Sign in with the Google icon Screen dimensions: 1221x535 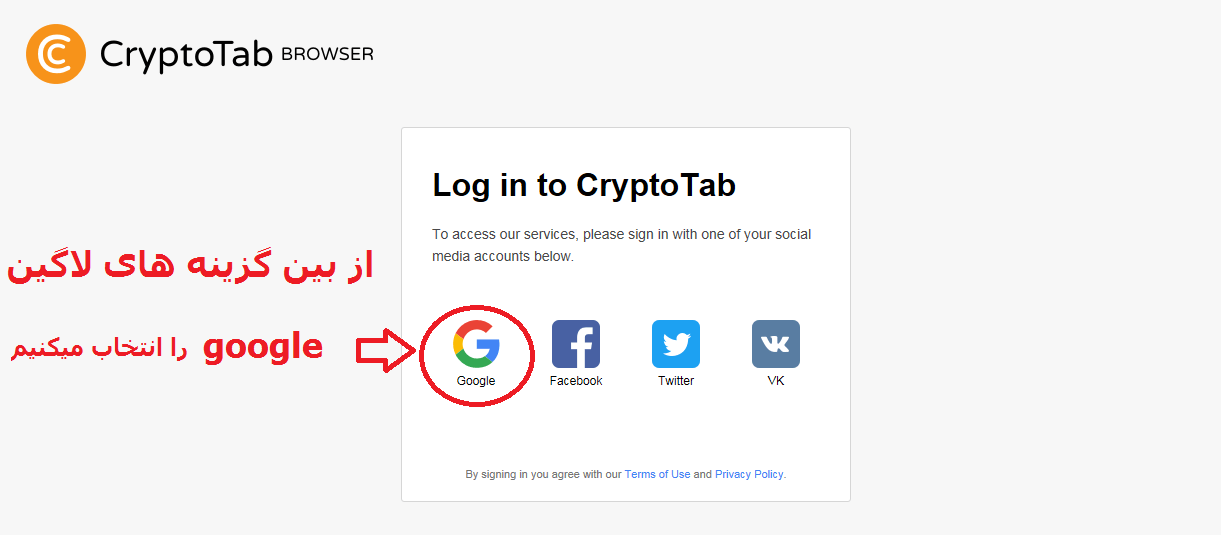(x=476, y=344)
